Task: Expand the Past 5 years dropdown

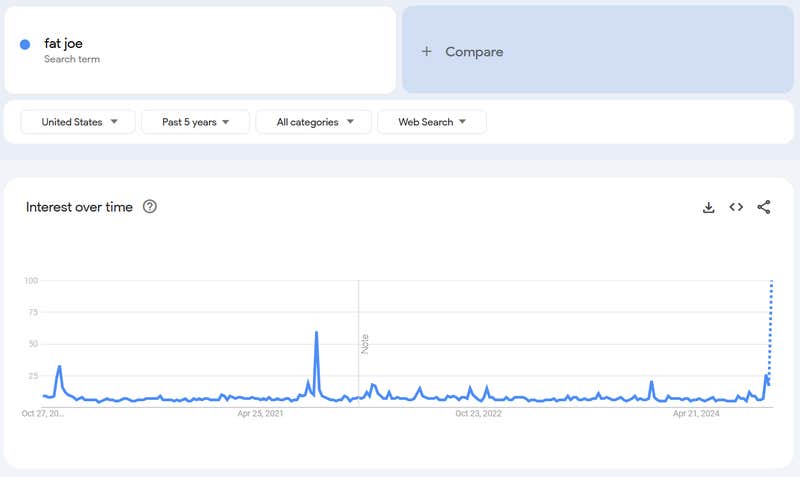Action: click(x=195, y=122)
